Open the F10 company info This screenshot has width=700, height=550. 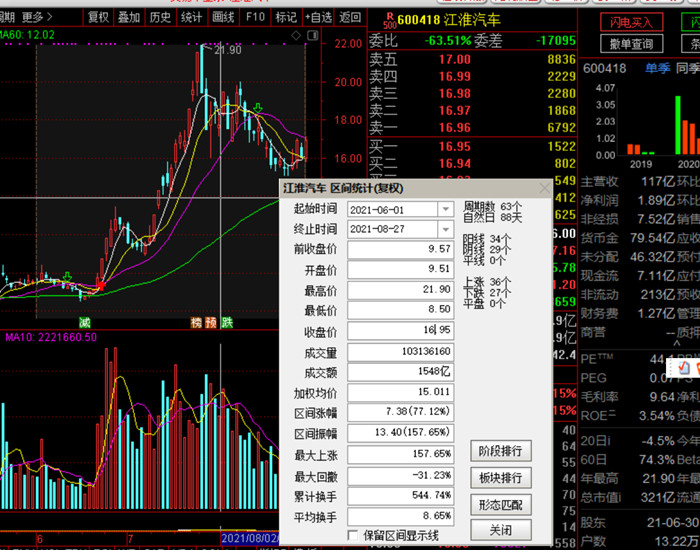click(x=254, y=17)
